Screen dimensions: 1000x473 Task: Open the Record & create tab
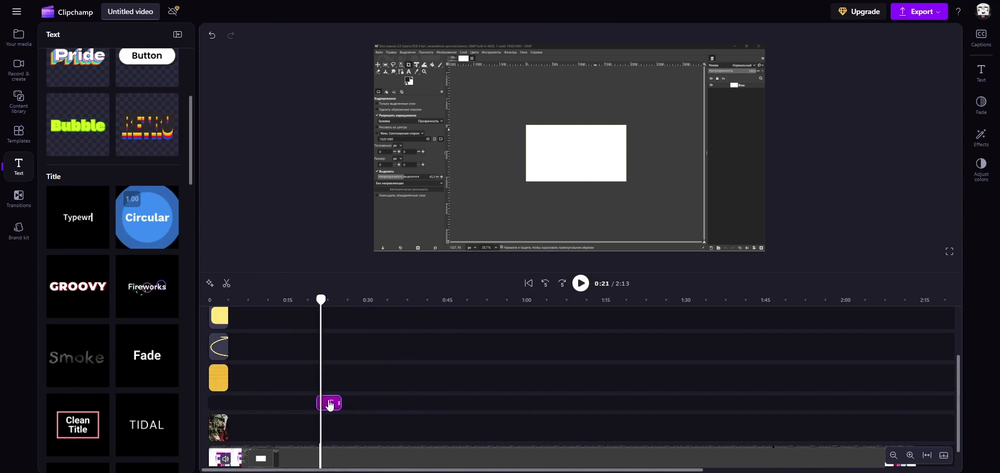point(18,69)
